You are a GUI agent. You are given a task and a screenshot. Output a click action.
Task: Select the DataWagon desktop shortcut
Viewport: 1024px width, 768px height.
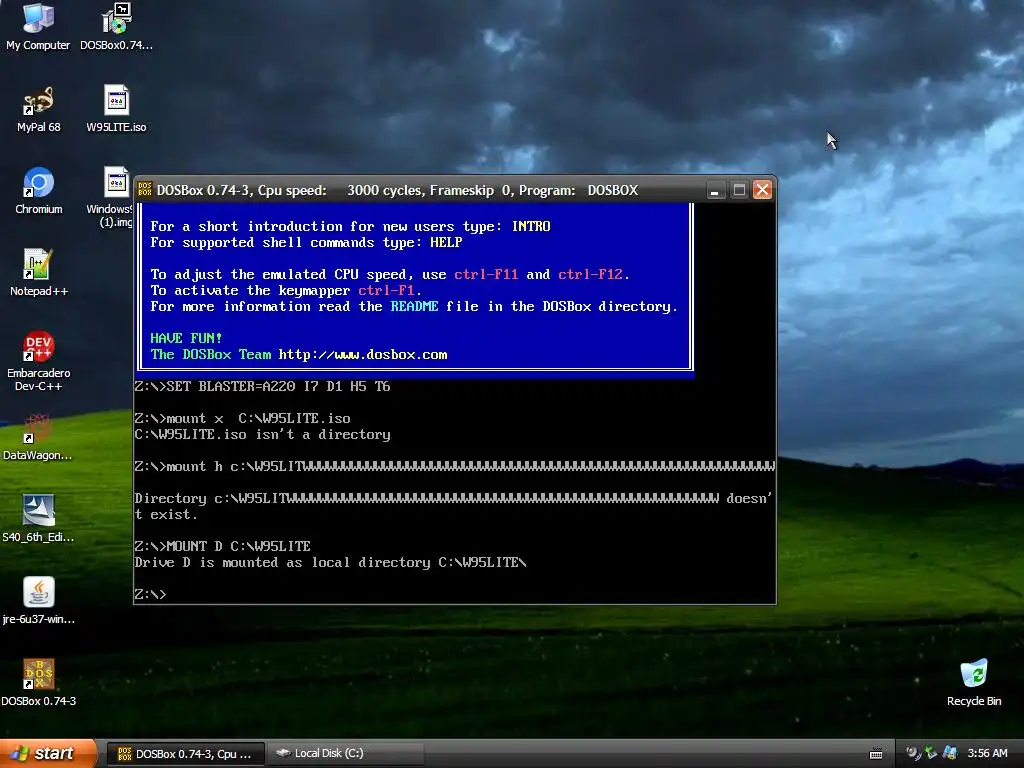38,437
